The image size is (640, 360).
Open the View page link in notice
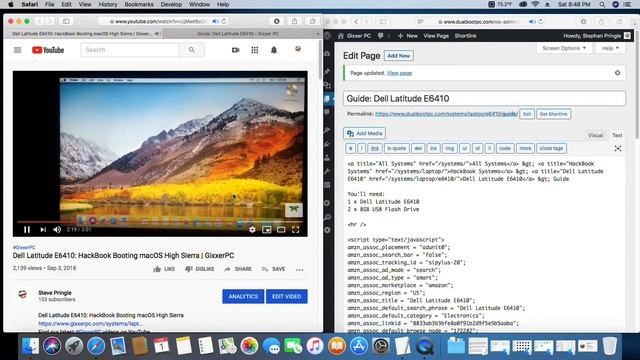tap(399, 73)
